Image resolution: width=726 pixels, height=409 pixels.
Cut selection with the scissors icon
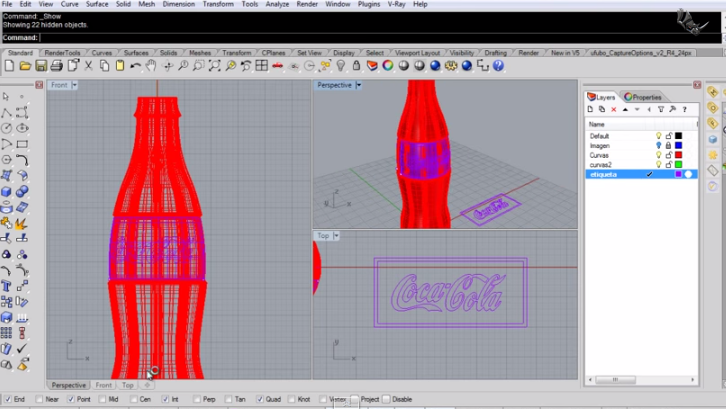(x=88, y=66)
